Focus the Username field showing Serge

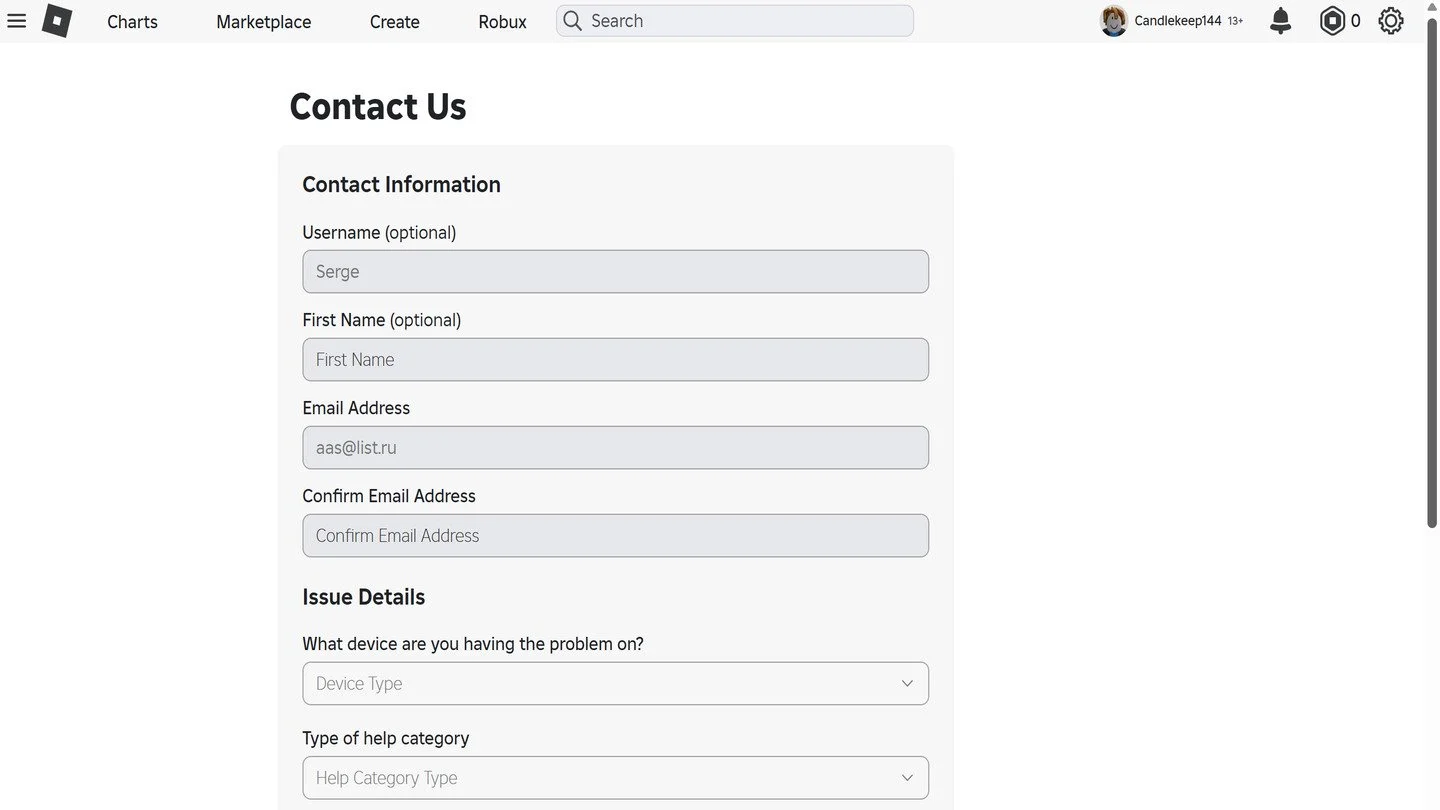[x=615, y=271]
